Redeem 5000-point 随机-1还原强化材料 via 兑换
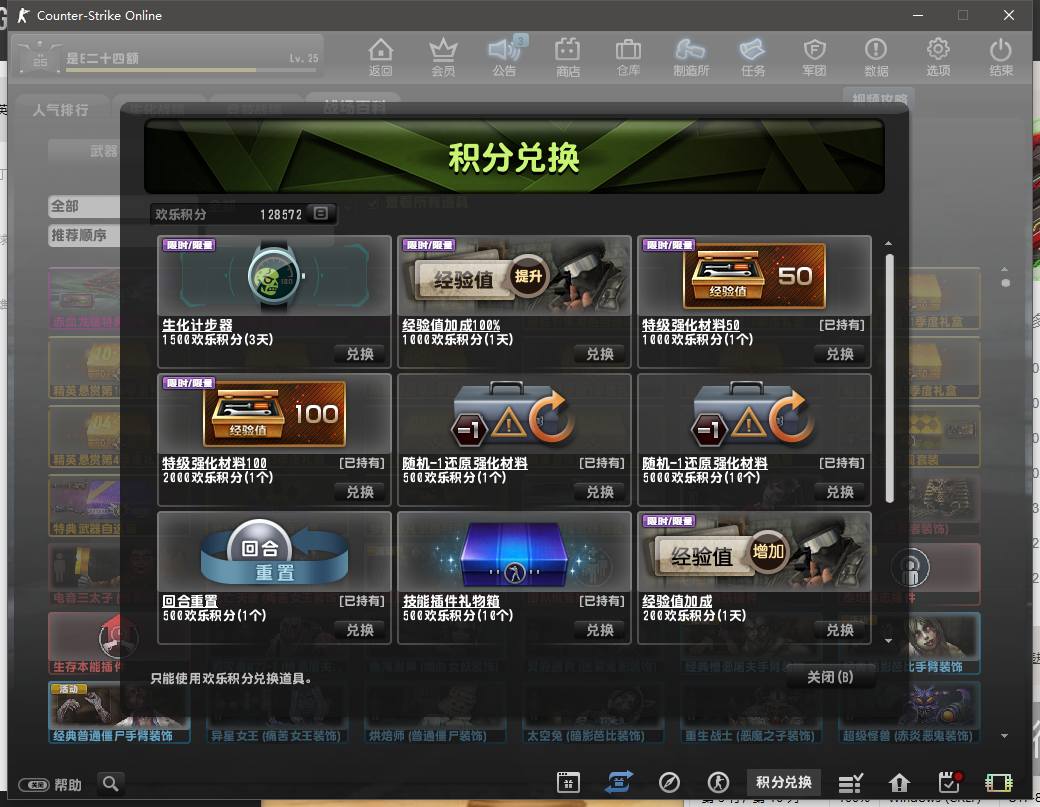Image resolution: width=1040 pixels, height=807 pixels. [840, 492]
